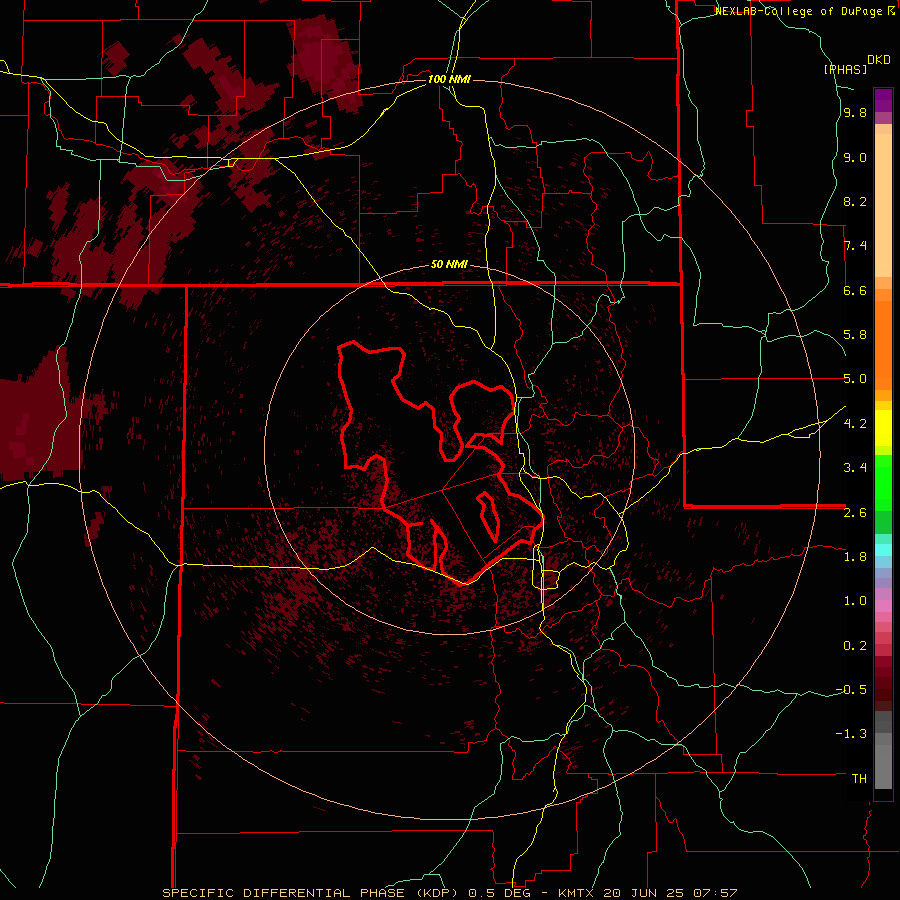Viewport: 900px width, 900px height.
Task: Click the TH threshold label on scale
Action: 859,779
